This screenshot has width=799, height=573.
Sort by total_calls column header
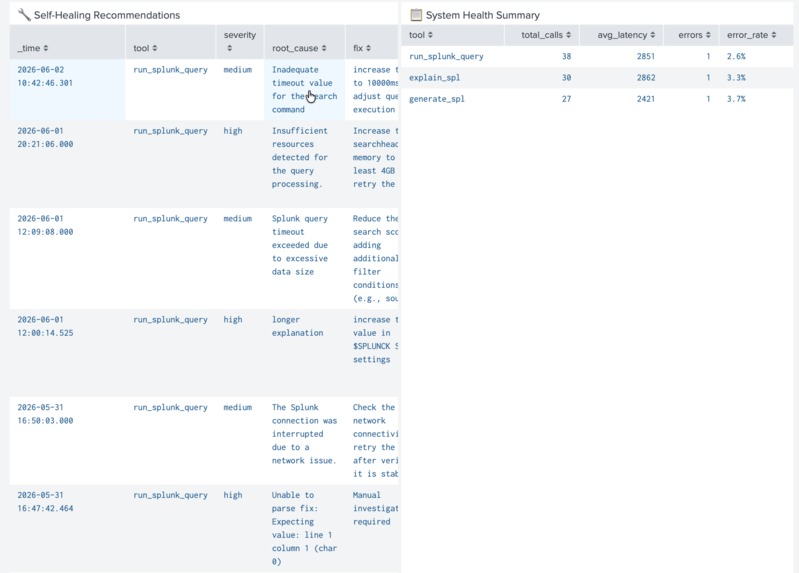click(546, 35)
